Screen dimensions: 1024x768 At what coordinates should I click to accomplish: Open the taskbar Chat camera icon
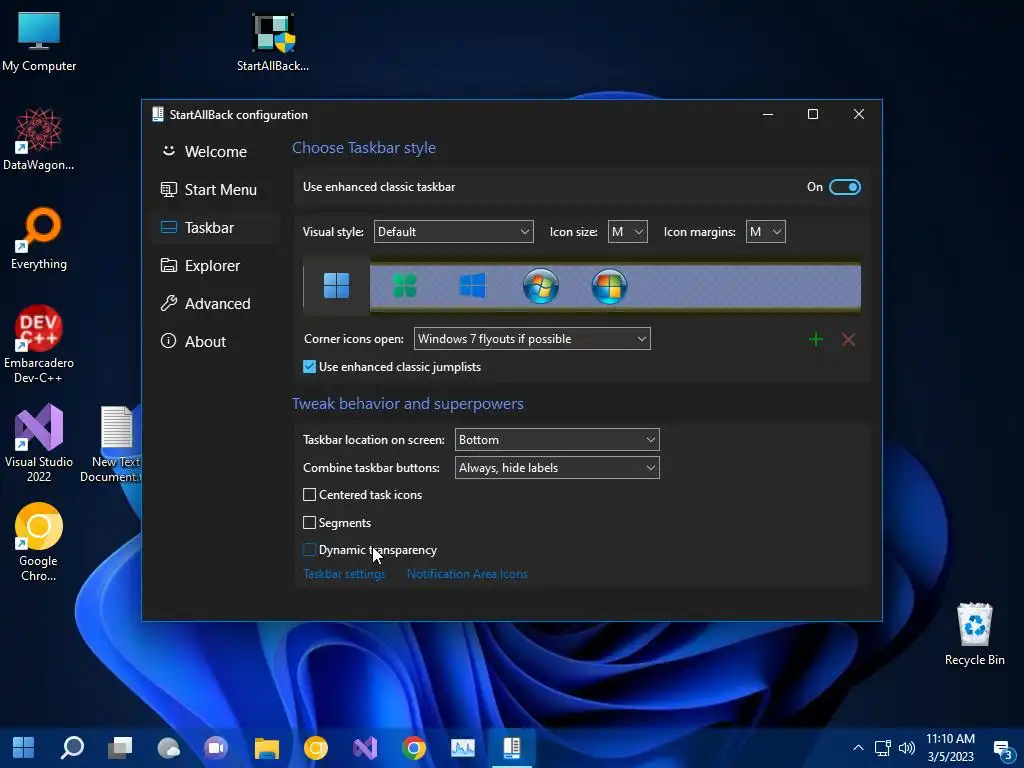(x=216, y=748)
